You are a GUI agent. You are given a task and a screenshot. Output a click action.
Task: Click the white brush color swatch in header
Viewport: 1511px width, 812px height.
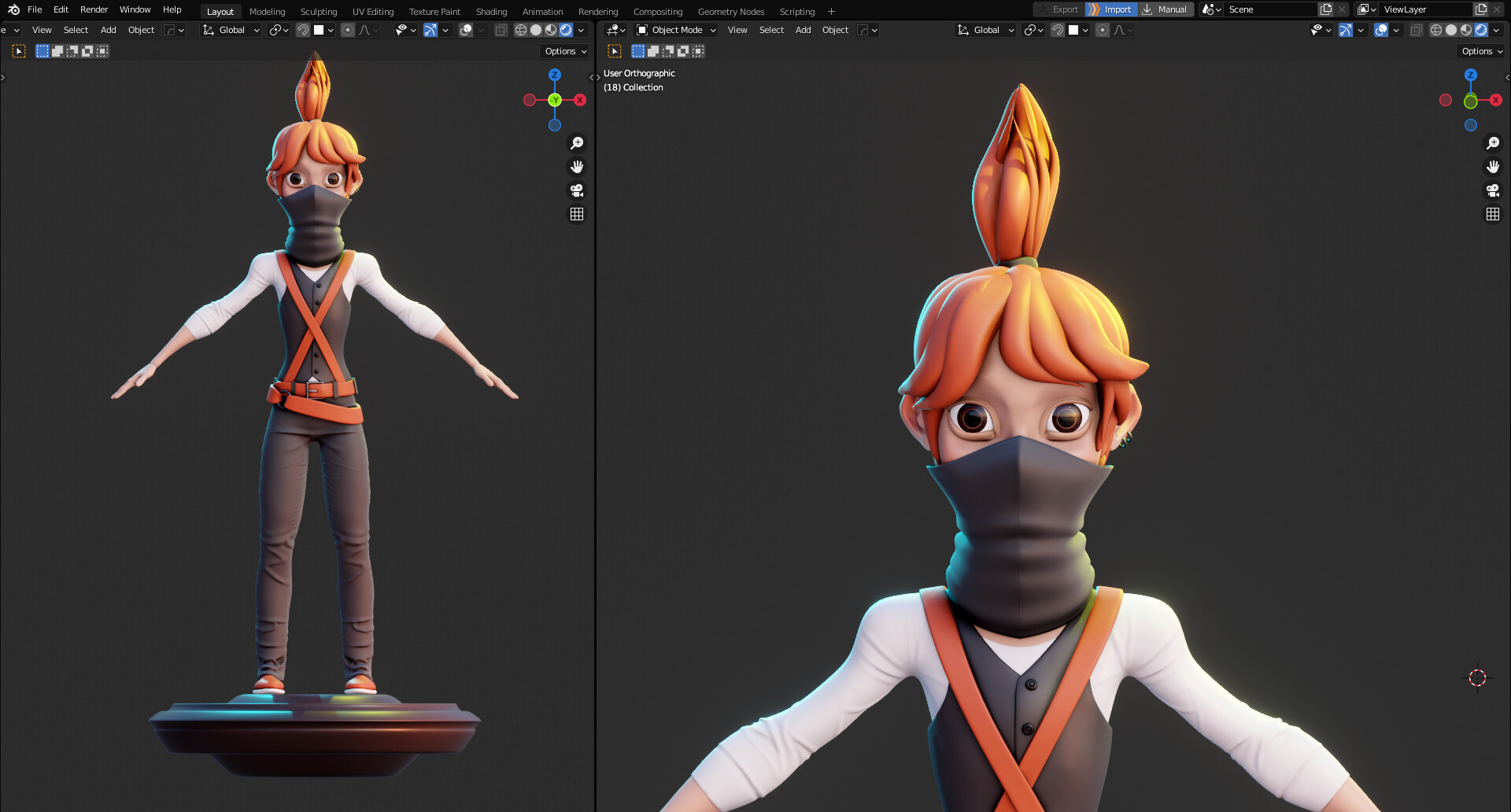point(320,29)
